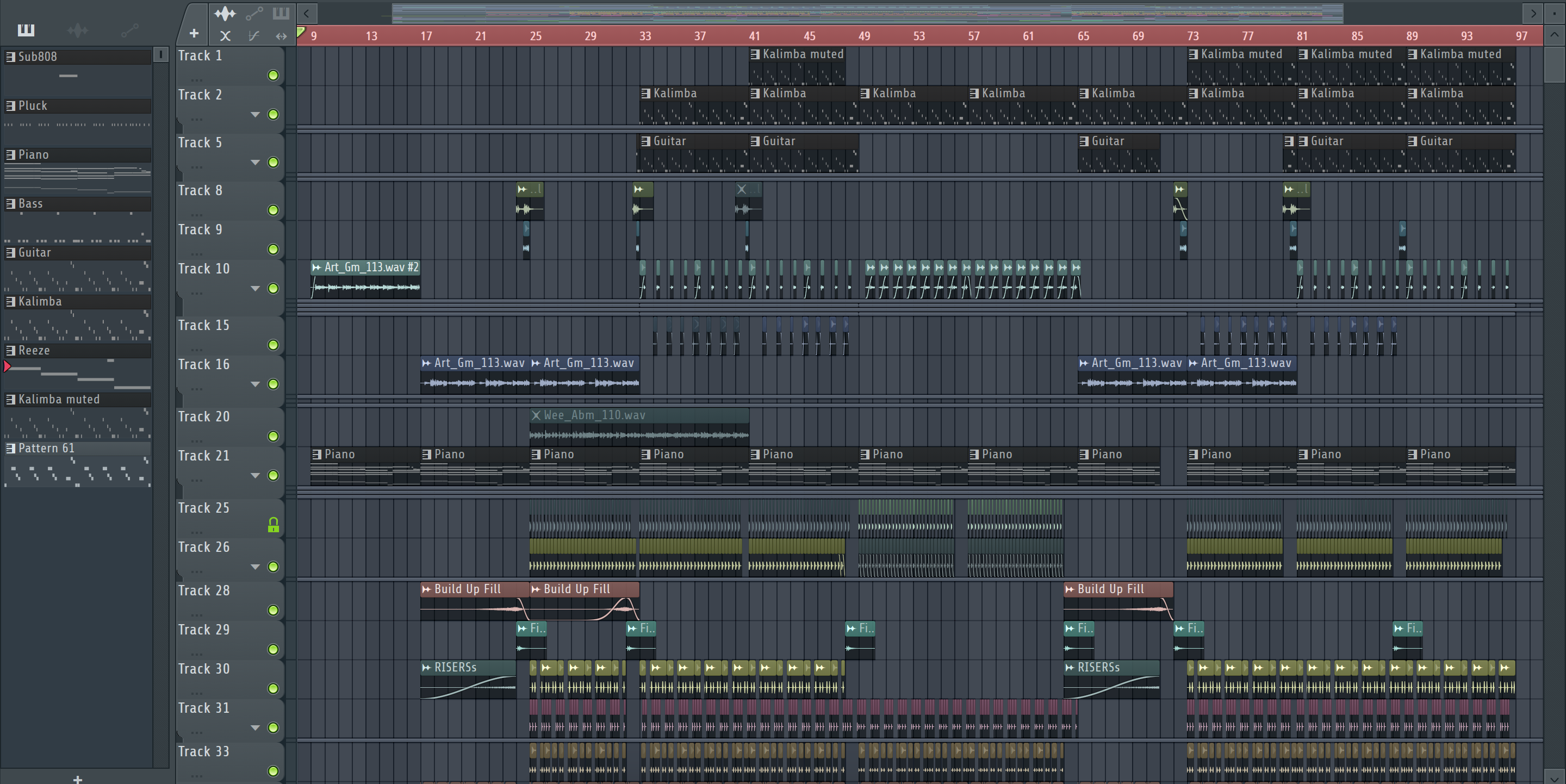Collapse the Track 16 group arrow

pyautogui.click(x=256, y=384)
